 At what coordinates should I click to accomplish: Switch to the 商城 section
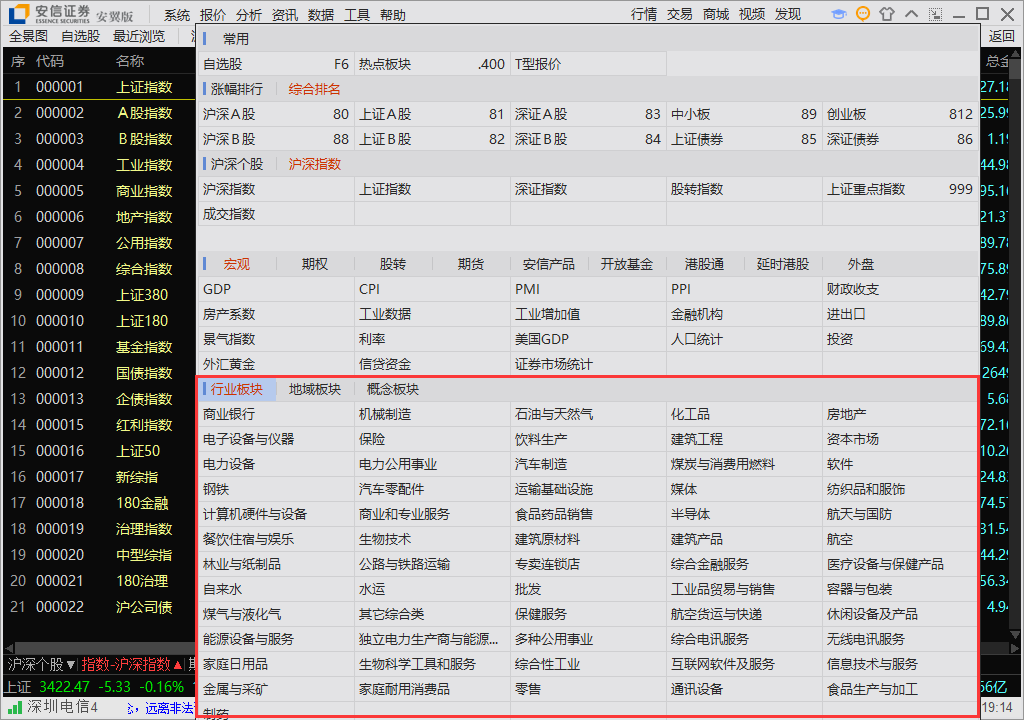716,14
